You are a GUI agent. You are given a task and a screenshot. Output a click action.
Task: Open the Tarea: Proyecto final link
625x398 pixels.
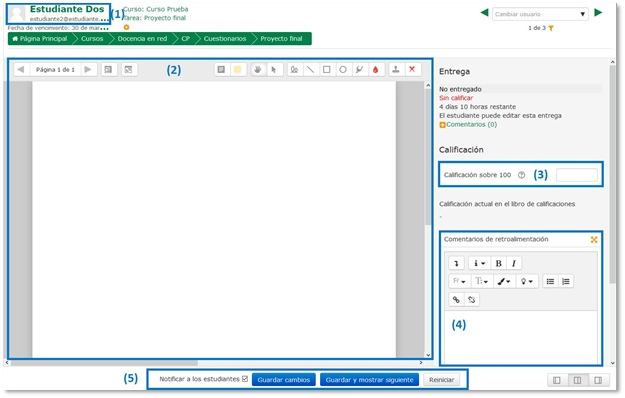tap(155, 18)
